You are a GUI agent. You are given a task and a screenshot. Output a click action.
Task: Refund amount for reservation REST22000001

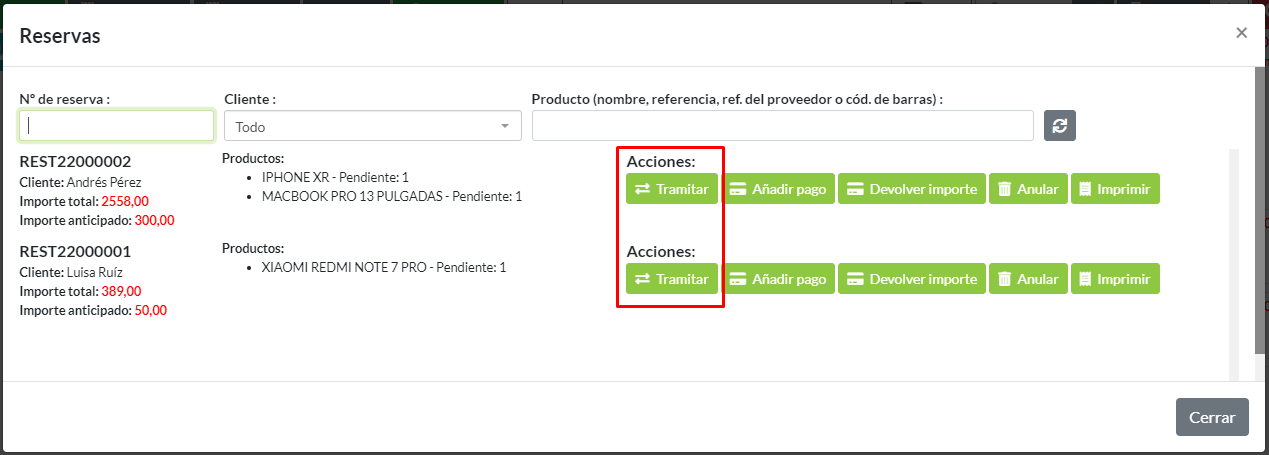pyautogui.click(x=911, y=279)
